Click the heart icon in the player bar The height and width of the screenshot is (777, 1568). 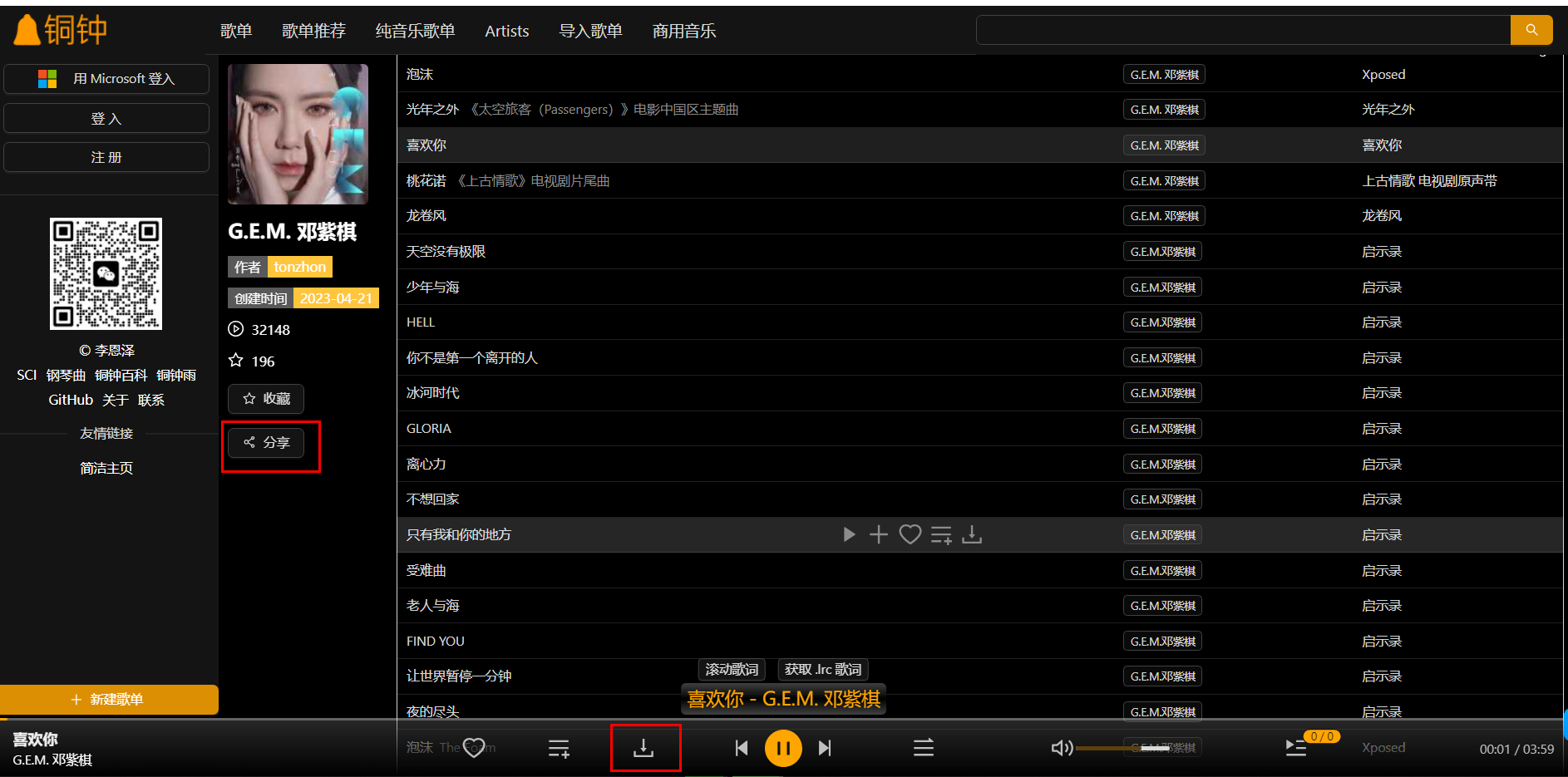pos(474,748)
